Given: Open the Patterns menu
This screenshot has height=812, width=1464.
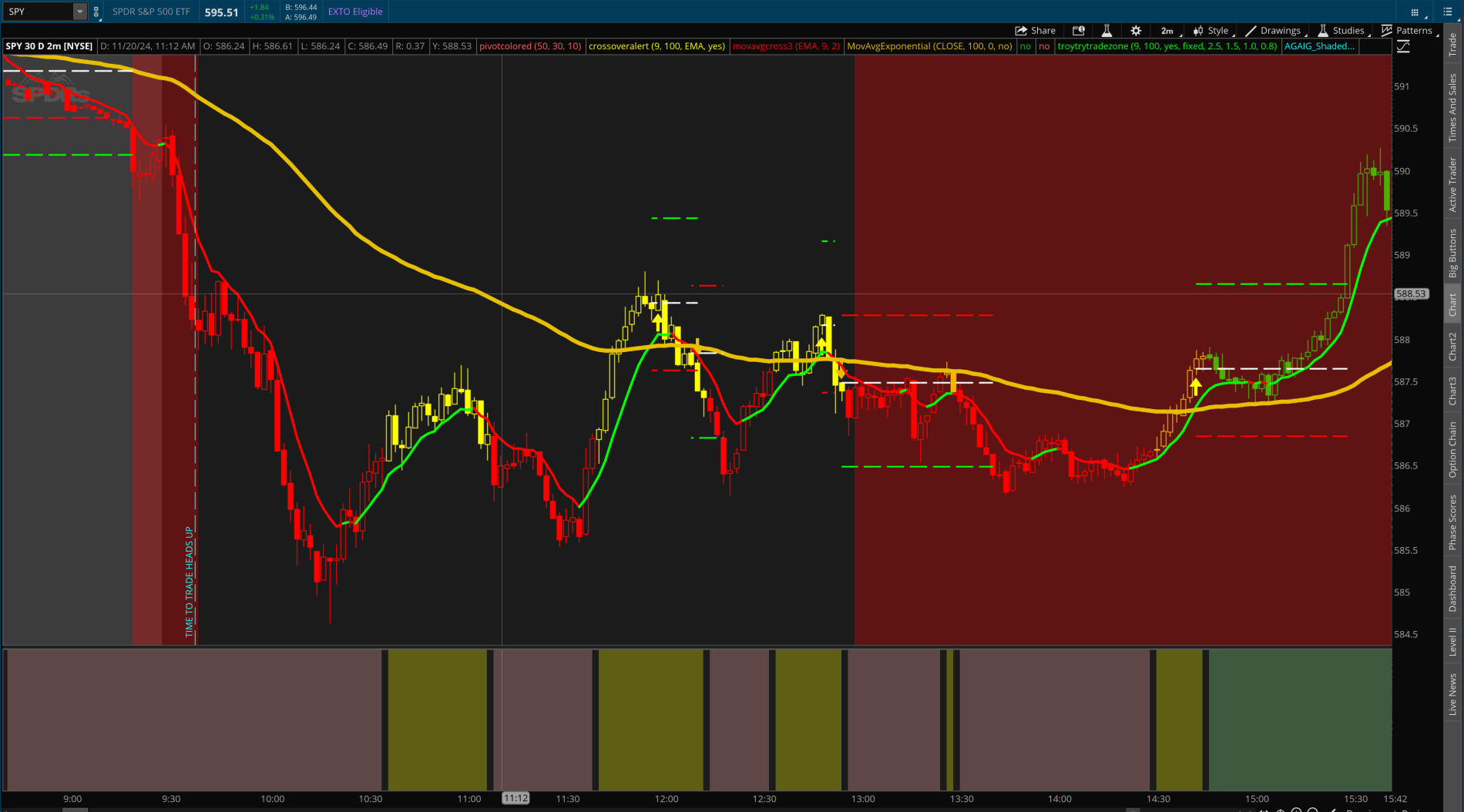Looking at the screenshot, I should click(1407, 31).
